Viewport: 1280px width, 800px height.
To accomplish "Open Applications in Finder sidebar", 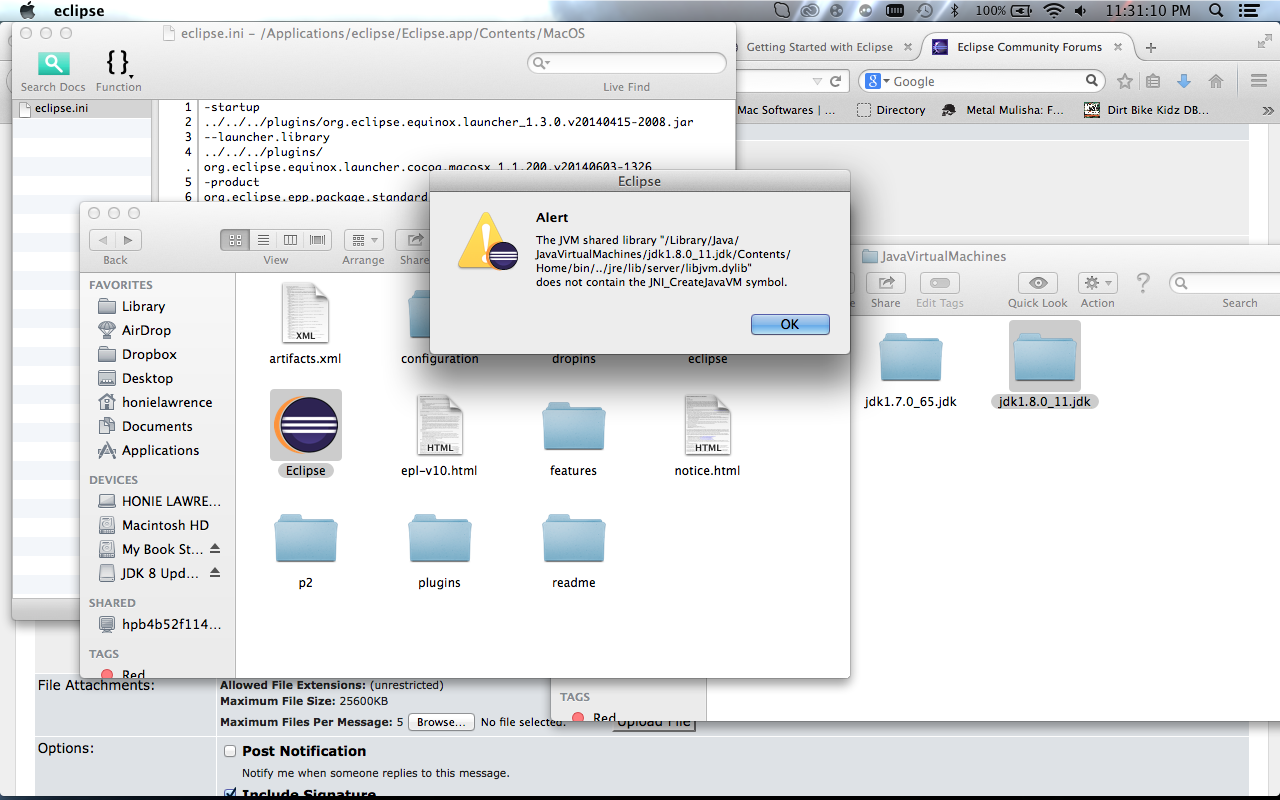I will (160, 450).
